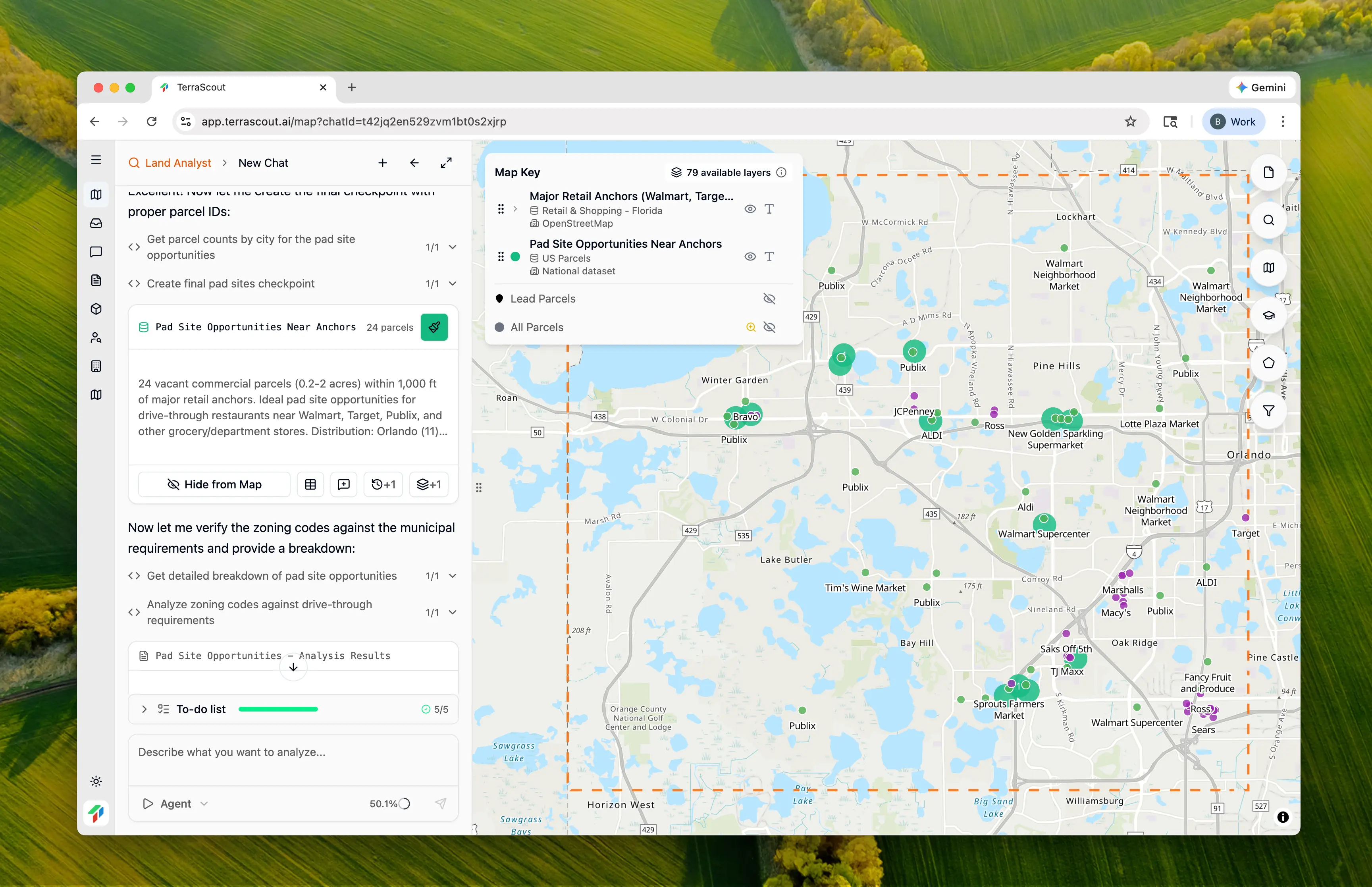The width and height of the screenshot is (1372, 887).
Task: Select the polygon draw tool
Action: point(1268,363)
